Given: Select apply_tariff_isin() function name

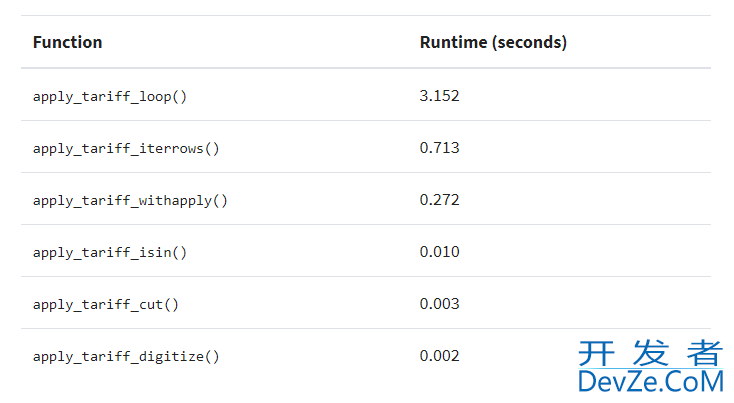Looking at the screenshot, I should (110, 253).
